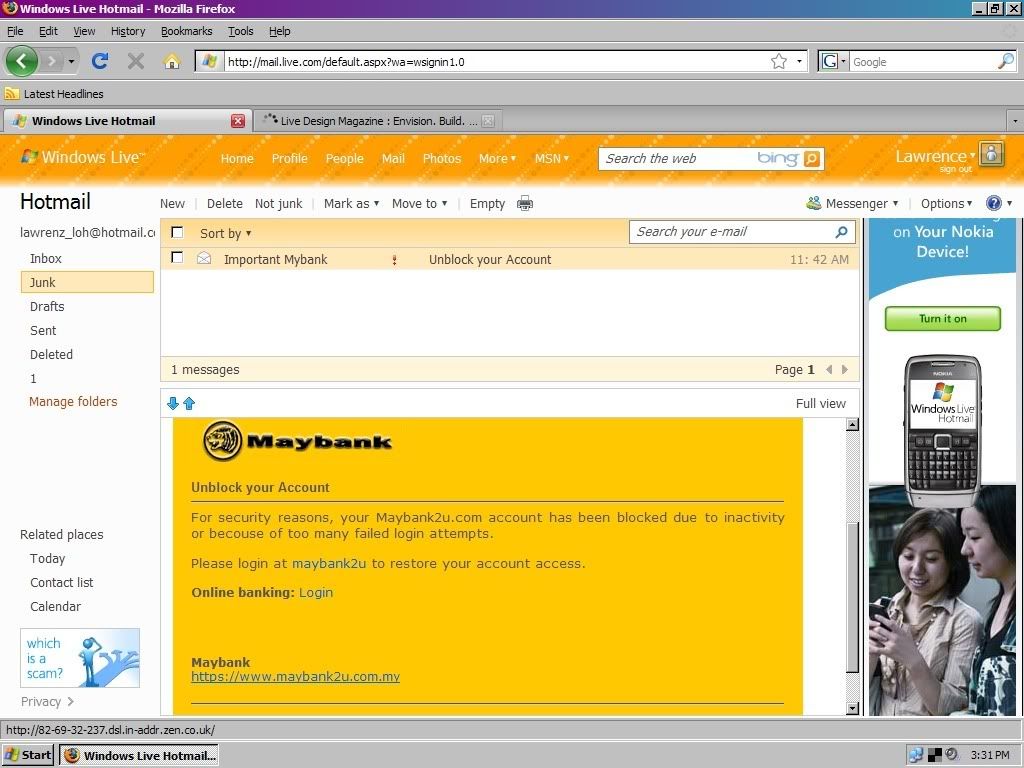Image resolution: width=1024 pixels, height=768 pixels.
Task: Click the Firefox stop loading X icon
Action: [136, 61]
